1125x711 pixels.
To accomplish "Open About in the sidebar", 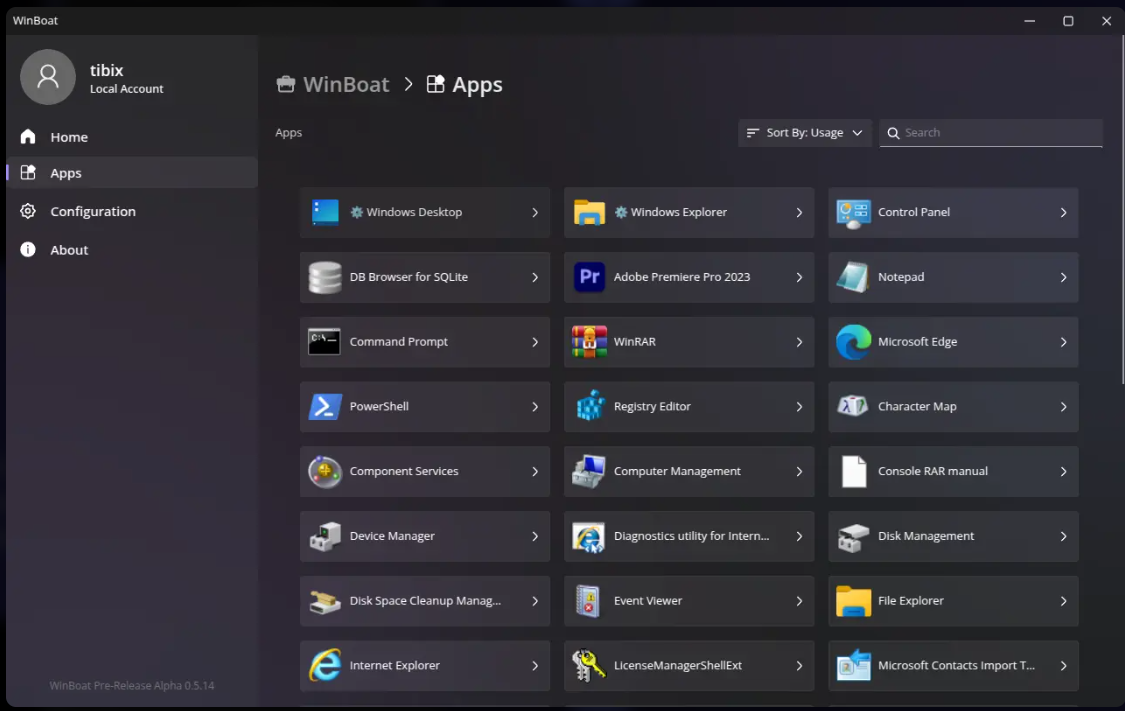I will 132,250.
